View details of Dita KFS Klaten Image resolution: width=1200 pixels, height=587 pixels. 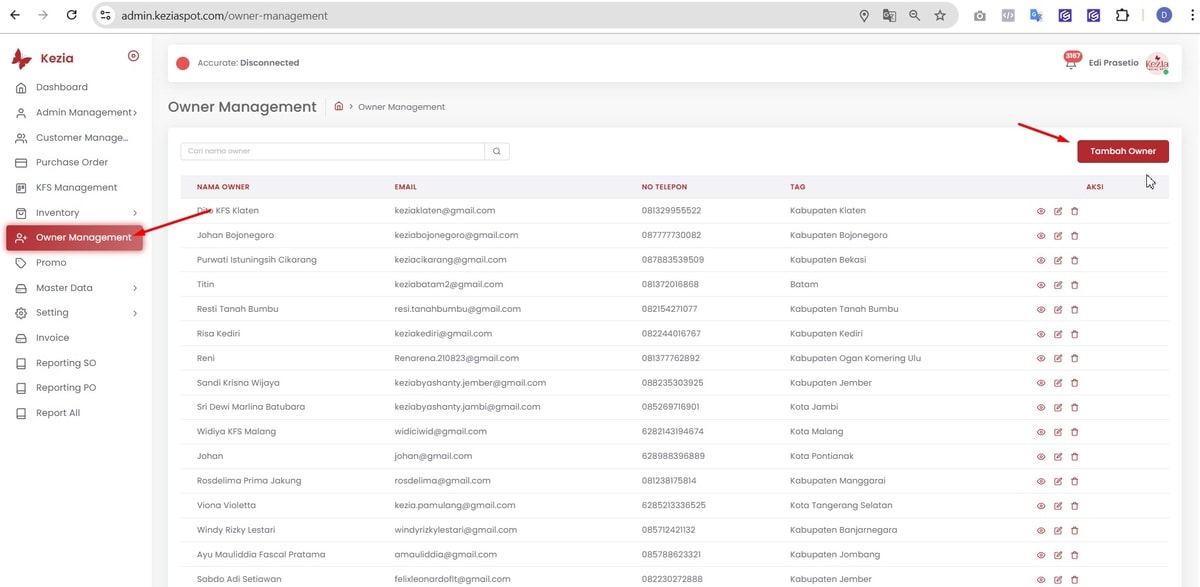coord(1041,211)
